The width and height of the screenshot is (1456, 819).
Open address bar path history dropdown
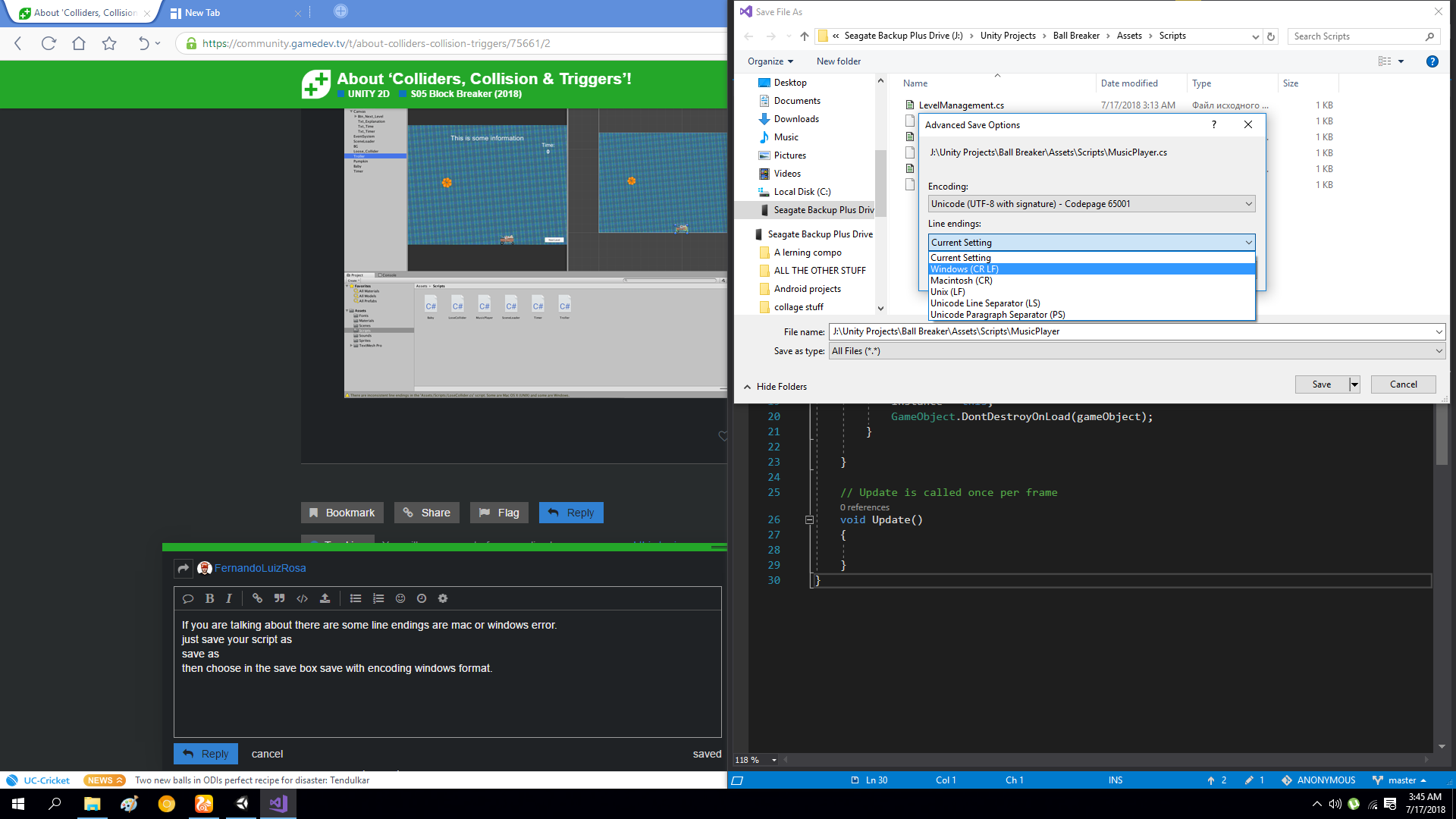[1255, 36]
